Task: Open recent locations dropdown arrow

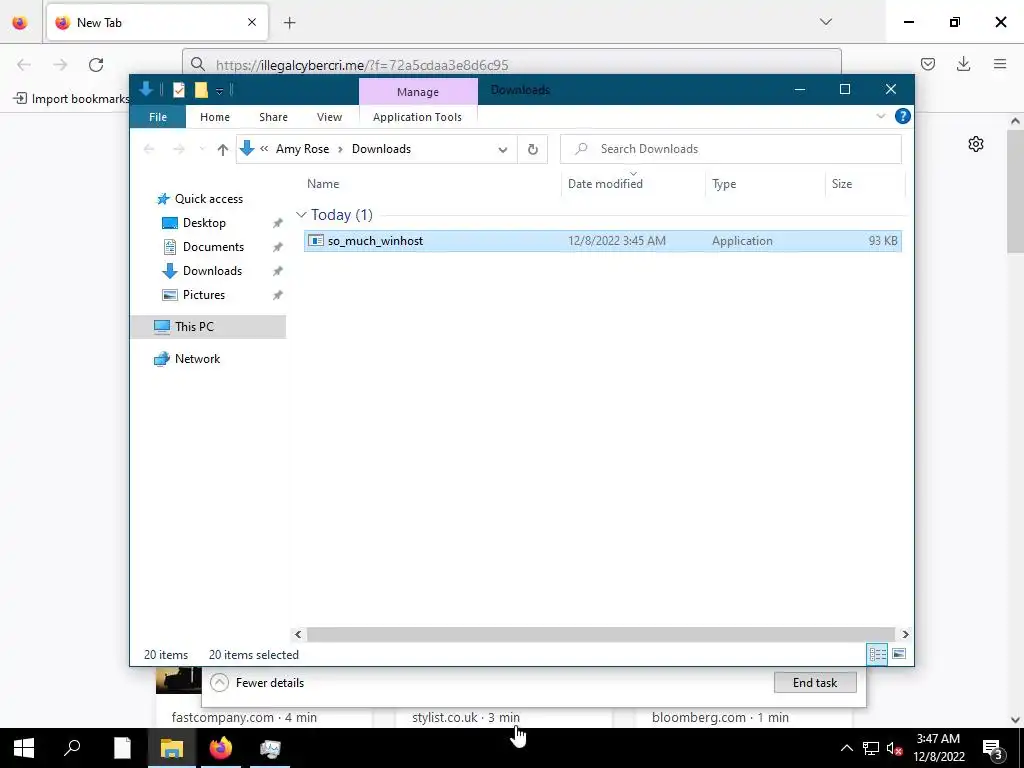Action: (x=202, y=150)
